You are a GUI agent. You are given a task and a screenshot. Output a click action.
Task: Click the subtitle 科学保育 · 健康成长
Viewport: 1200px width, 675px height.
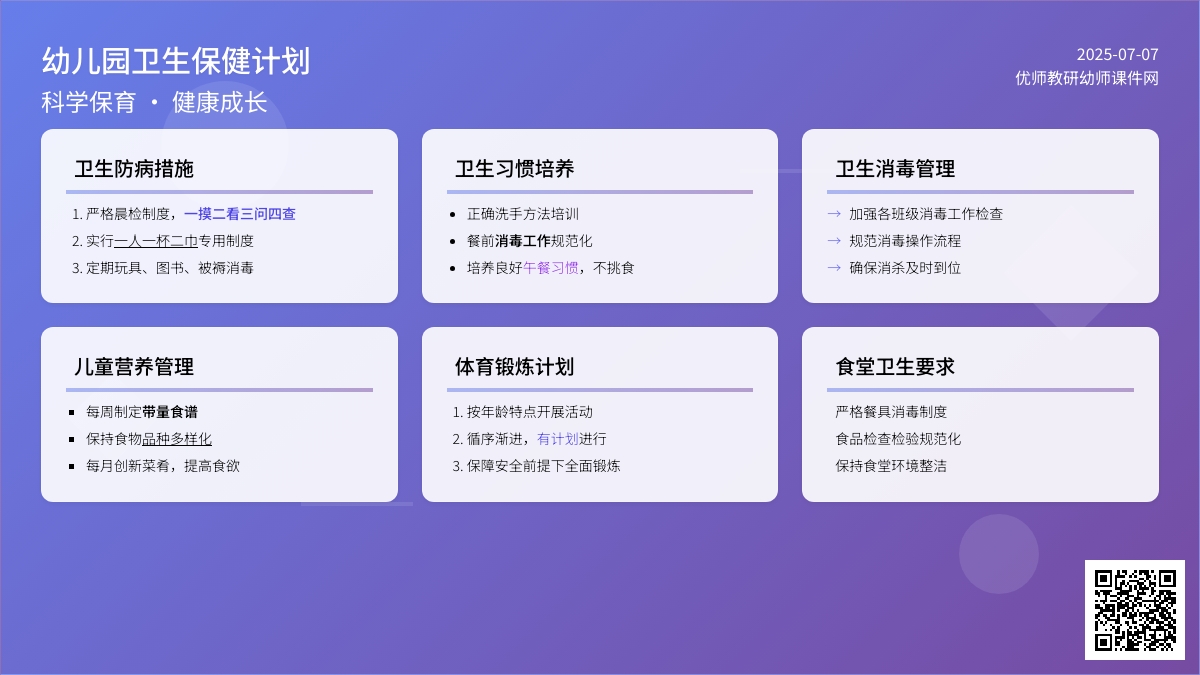click(155, 102)
